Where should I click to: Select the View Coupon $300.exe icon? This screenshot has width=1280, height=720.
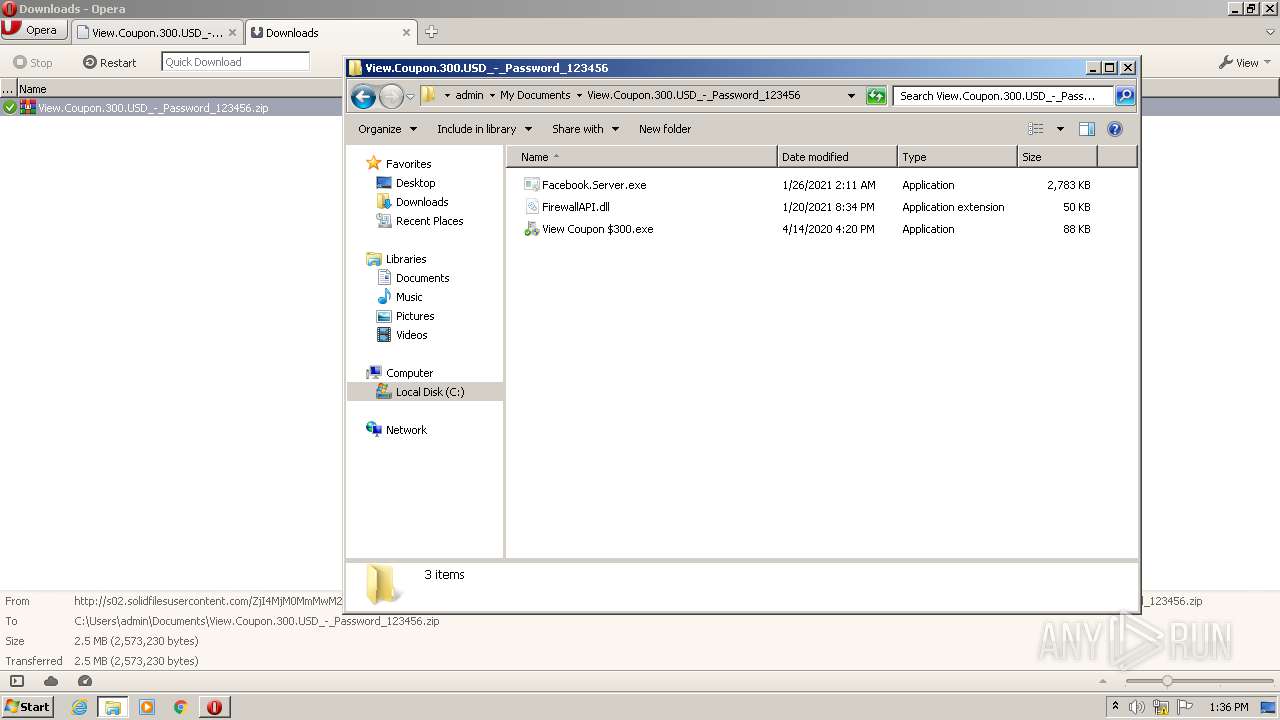pyautogui.click(x=531, y=229)
